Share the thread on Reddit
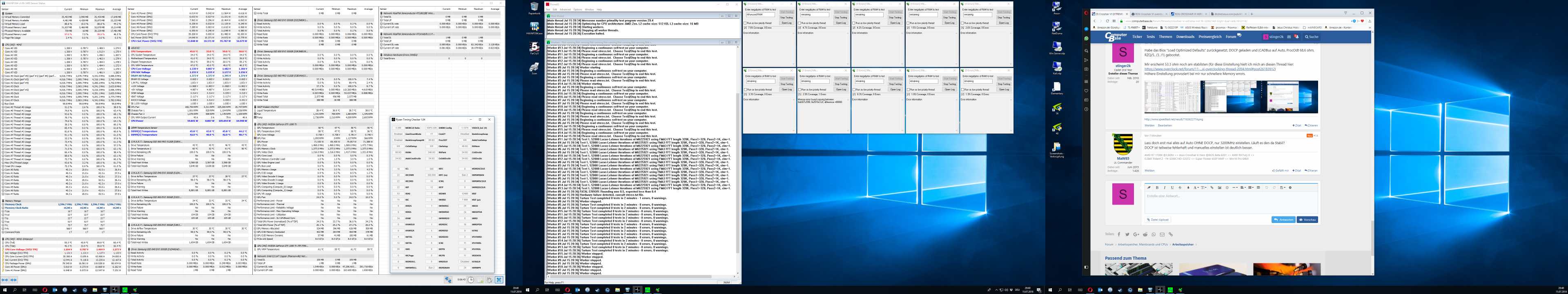The image size is (1568, 294). point(1145,234)
